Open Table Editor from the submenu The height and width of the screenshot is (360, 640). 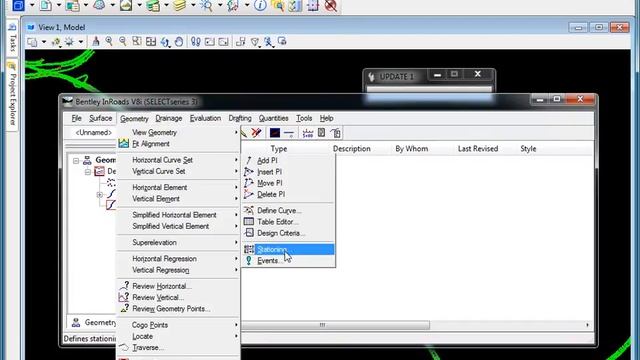[289, 222]
